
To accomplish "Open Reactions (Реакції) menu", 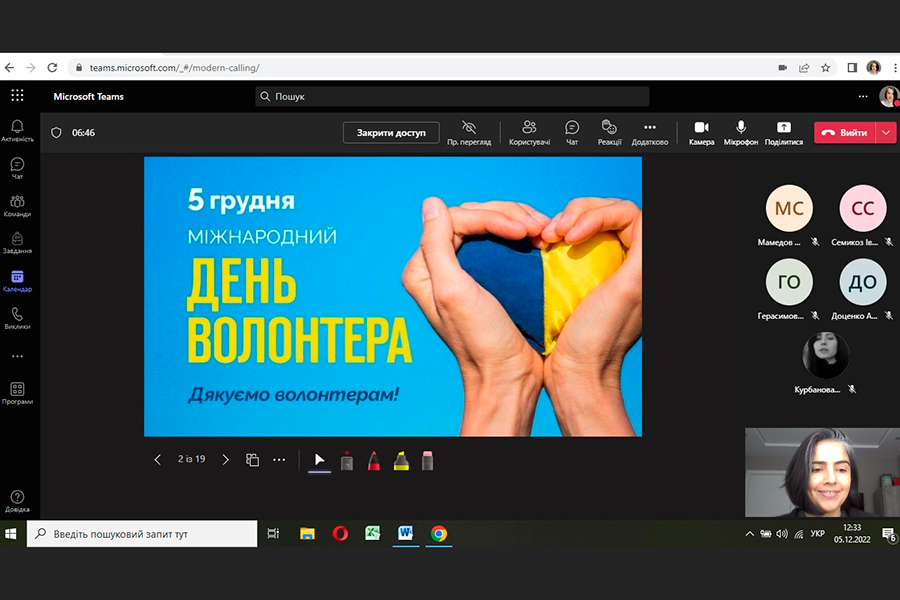I will [609, 132].
